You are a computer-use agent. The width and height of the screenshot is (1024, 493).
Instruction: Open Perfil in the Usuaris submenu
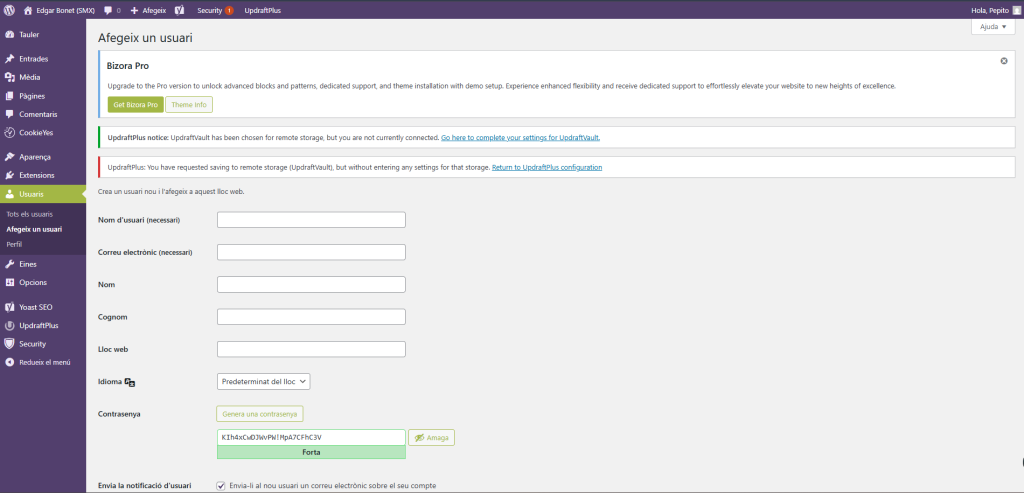(x=14, y=244)
